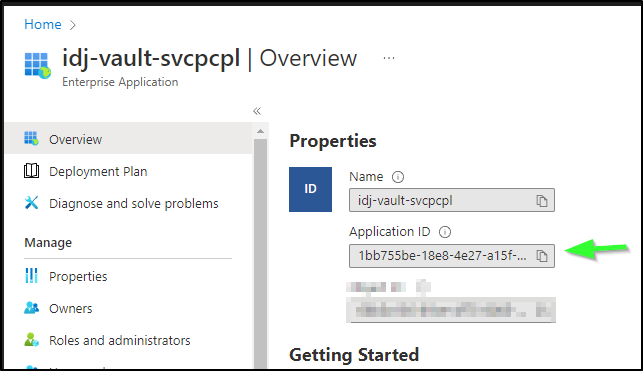Screen dimensions: 643x371
Task: Open the ellipsis more options menu
Action: [389, 58]
